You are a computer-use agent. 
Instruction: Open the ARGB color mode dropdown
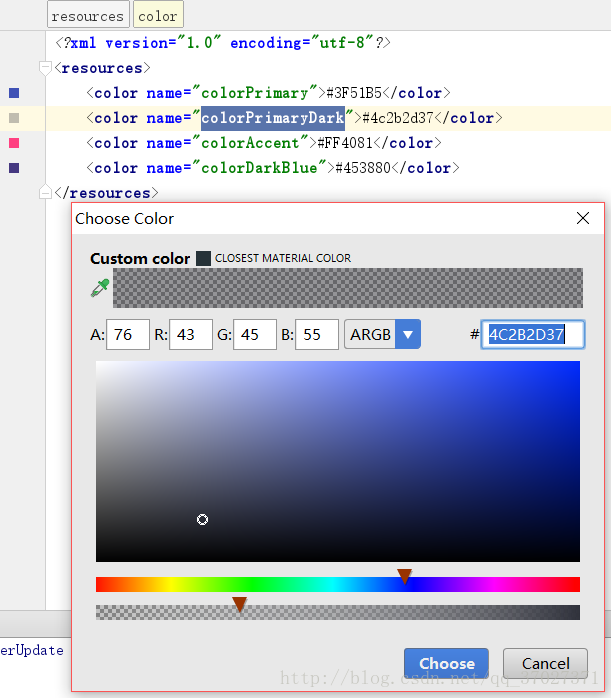pos(382,334)
